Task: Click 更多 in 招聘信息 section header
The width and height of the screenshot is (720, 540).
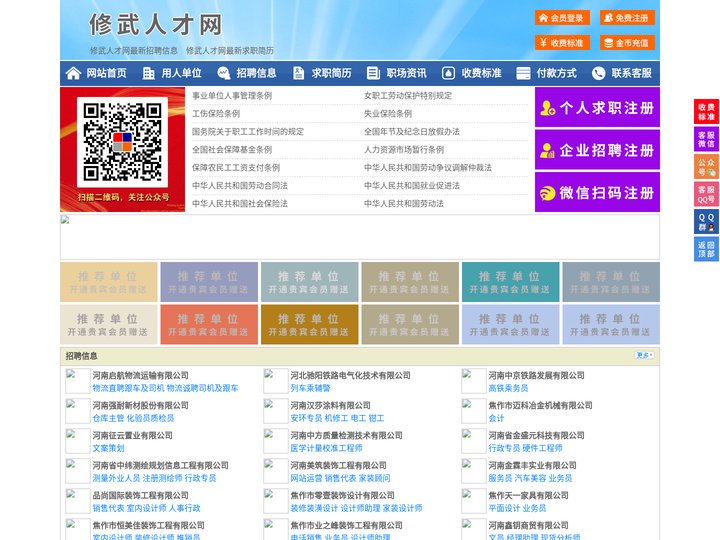Action: (644, 355)
